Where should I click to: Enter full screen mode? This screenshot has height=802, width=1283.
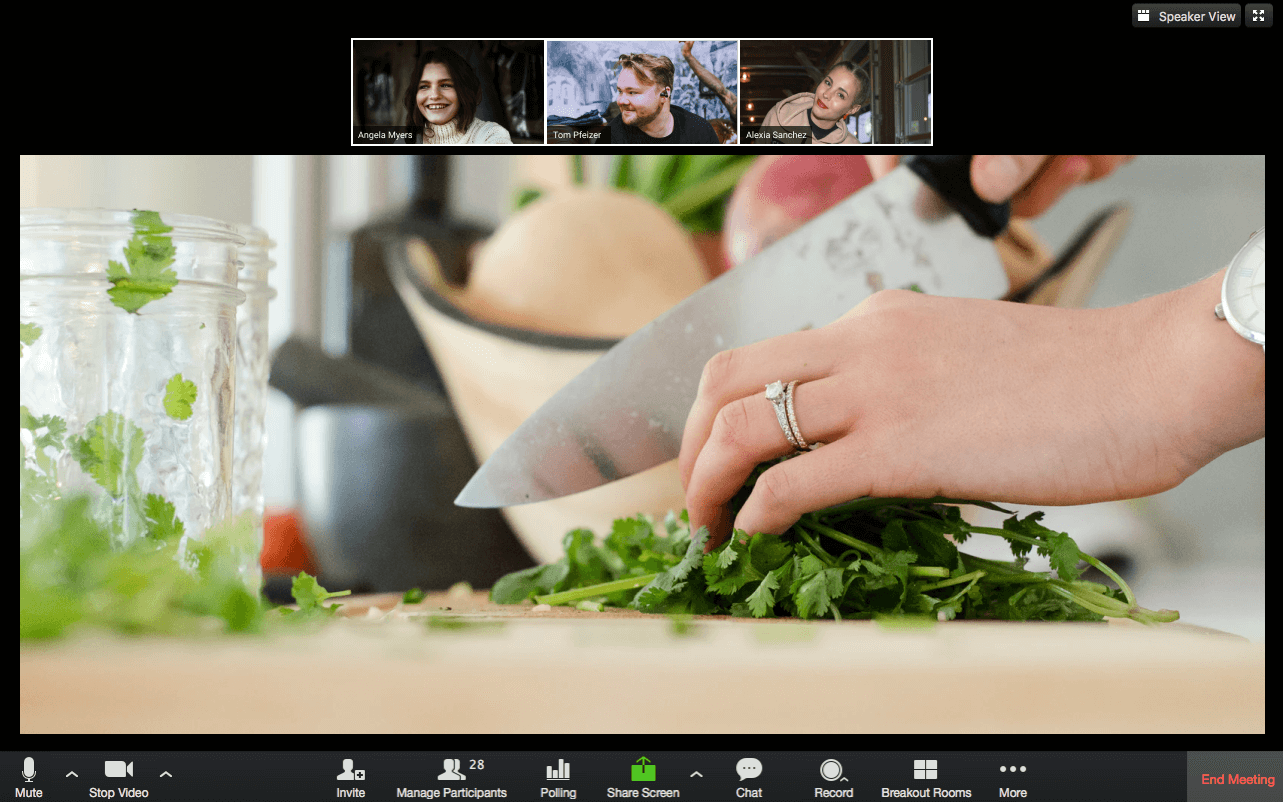click(1257, 16)
